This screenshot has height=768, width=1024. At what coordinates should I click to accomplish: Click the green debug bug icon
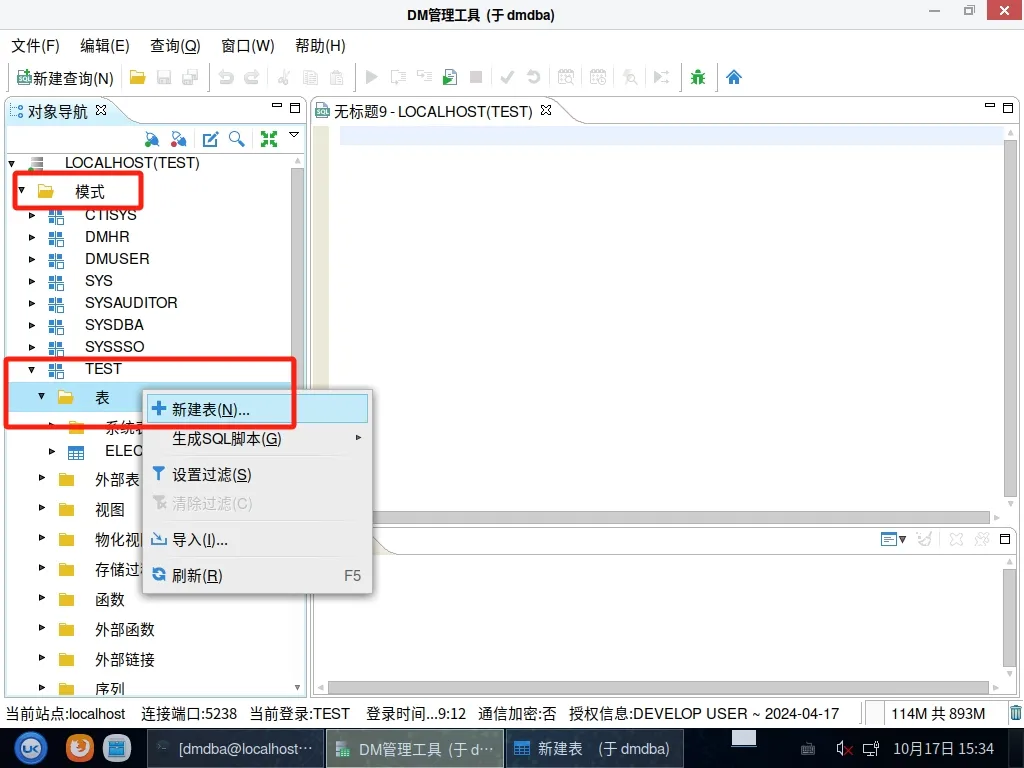tap(698, 78)
